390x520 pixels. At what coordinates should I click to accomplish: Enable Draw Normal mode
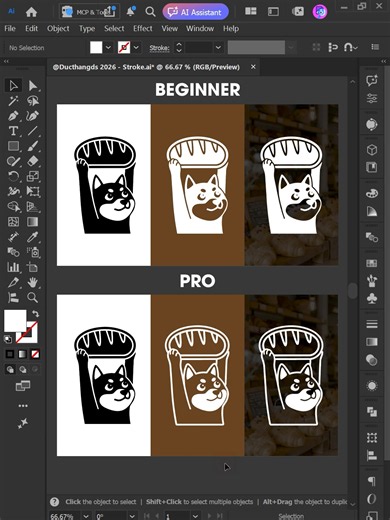pos(10,369)
